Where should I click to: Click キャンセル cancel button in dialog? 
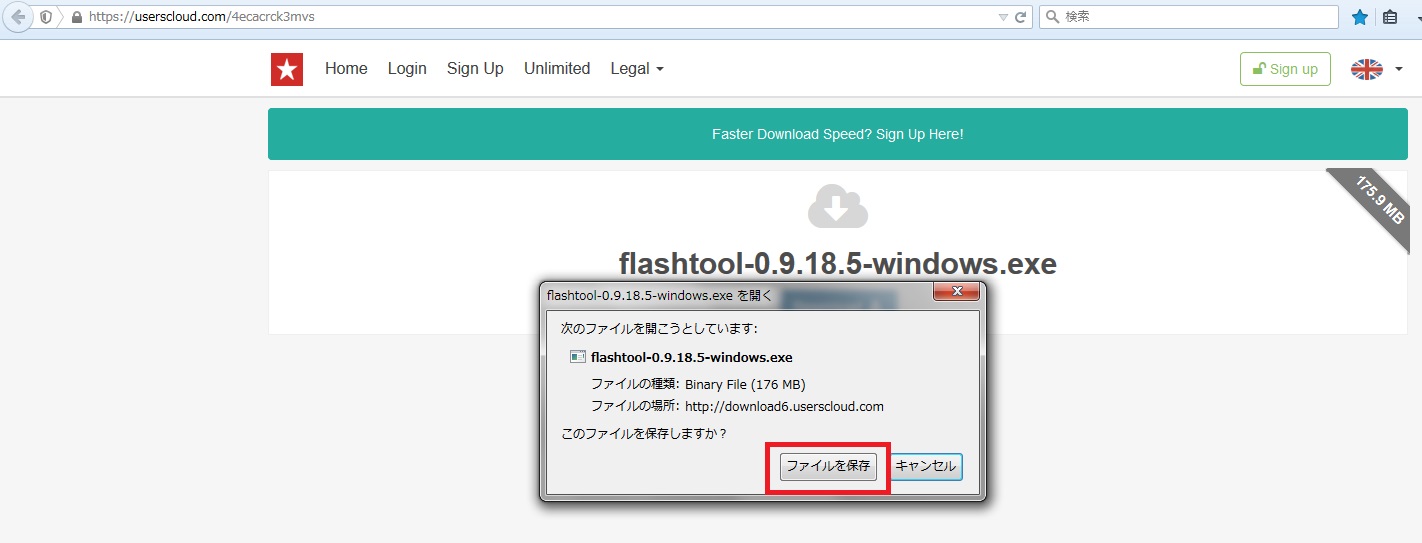pyautogui.click(x=926, y=466)
